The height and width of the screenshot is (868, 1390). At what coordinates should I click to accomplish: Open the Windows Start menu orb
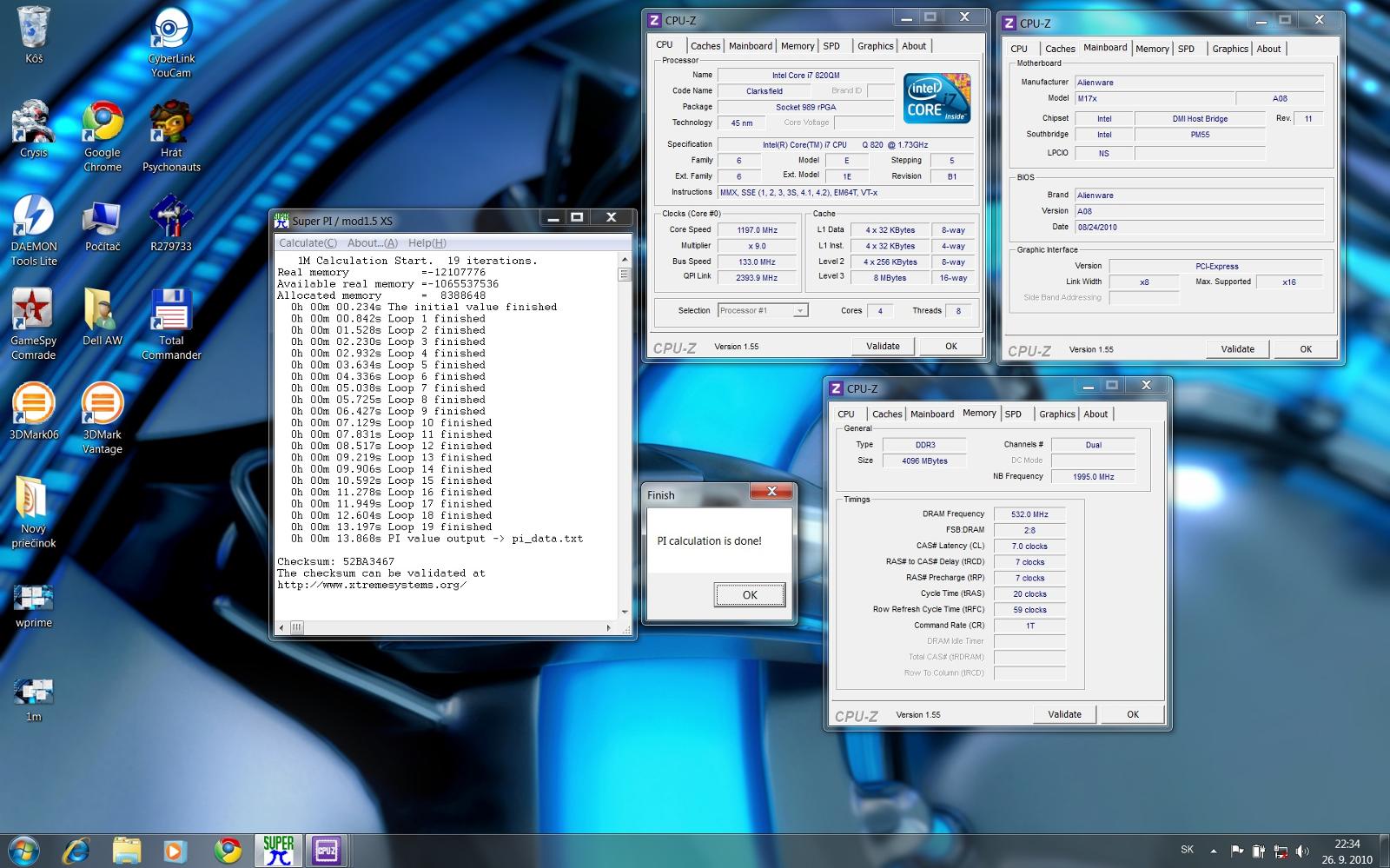pyautogui.click(x=23, y=850)
